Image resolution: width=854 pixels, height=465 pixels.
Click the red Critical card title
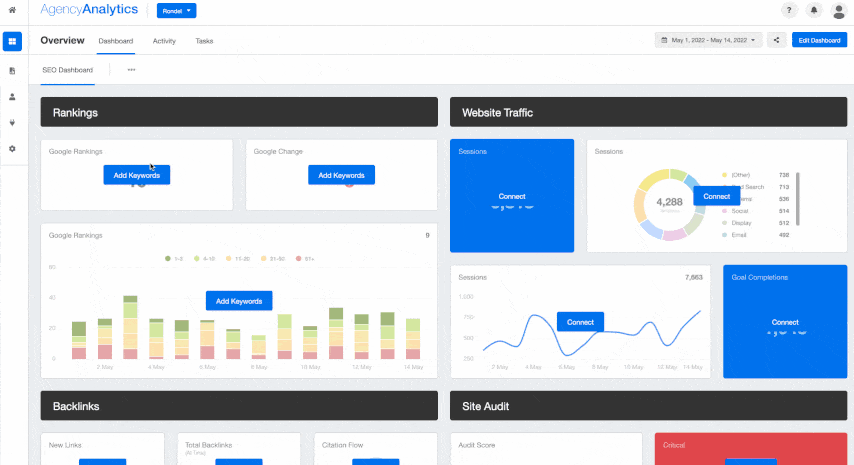(674, 445)
